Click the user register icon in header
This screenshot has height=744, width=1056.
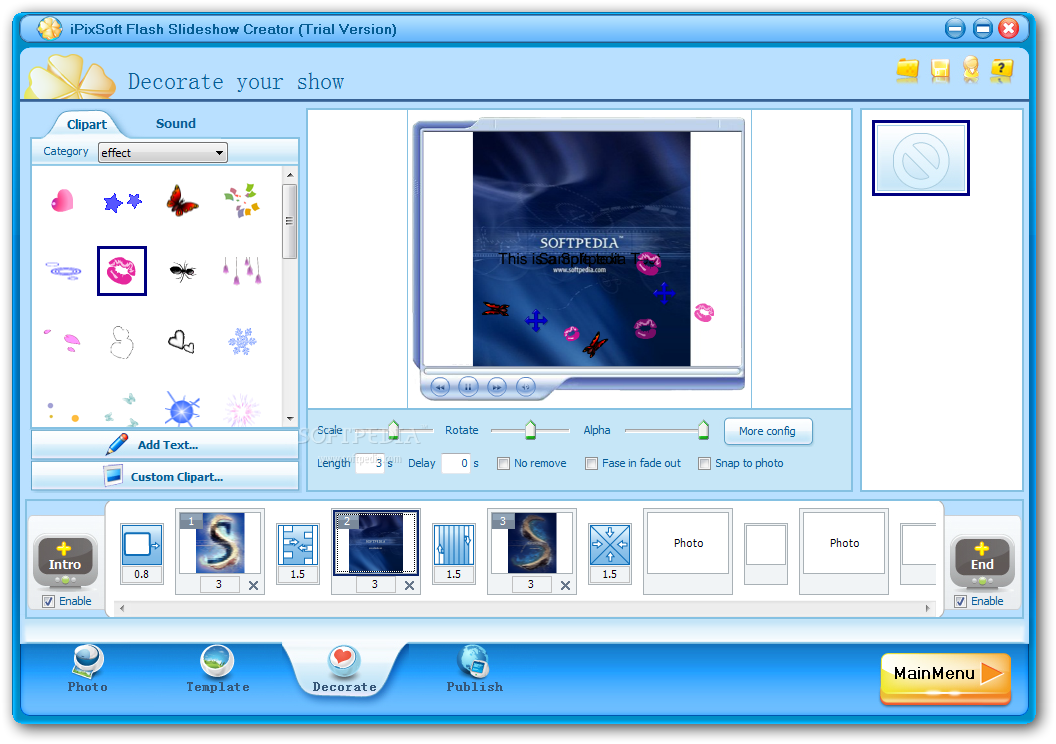[x=970, y=69]
